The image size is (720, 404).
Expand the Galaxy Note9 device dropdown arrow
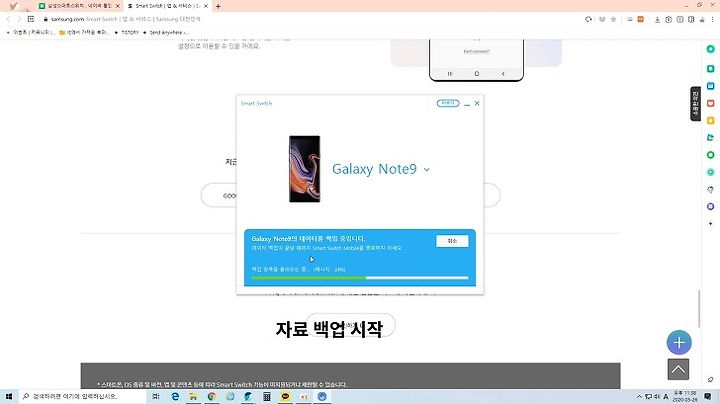(427, 170)
